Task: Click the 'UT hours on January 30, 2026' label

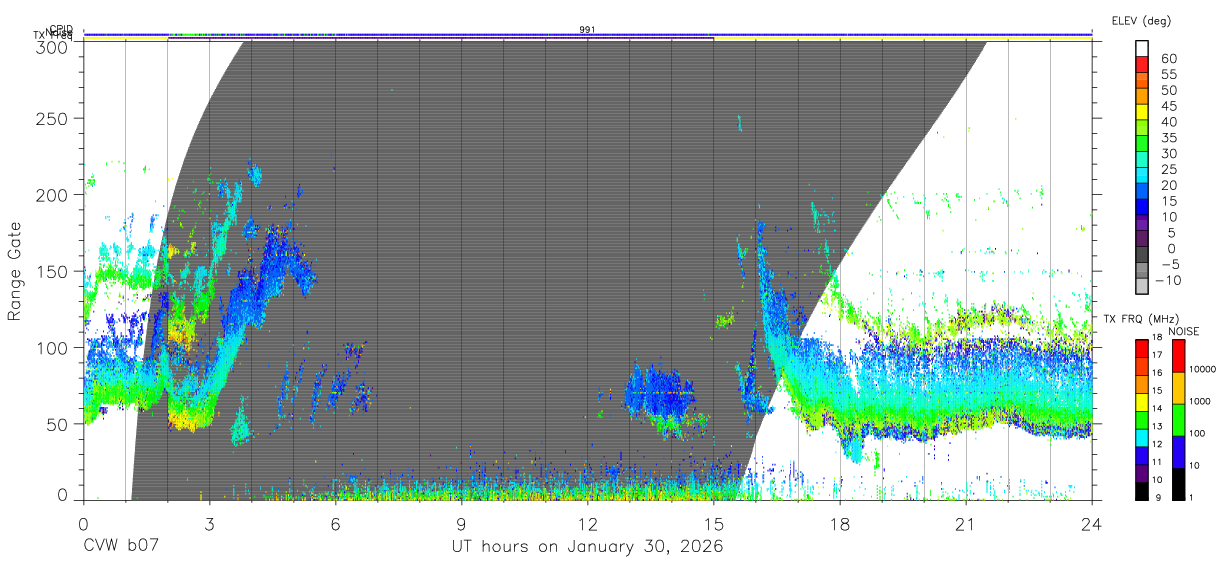Action: click(587, 547)
